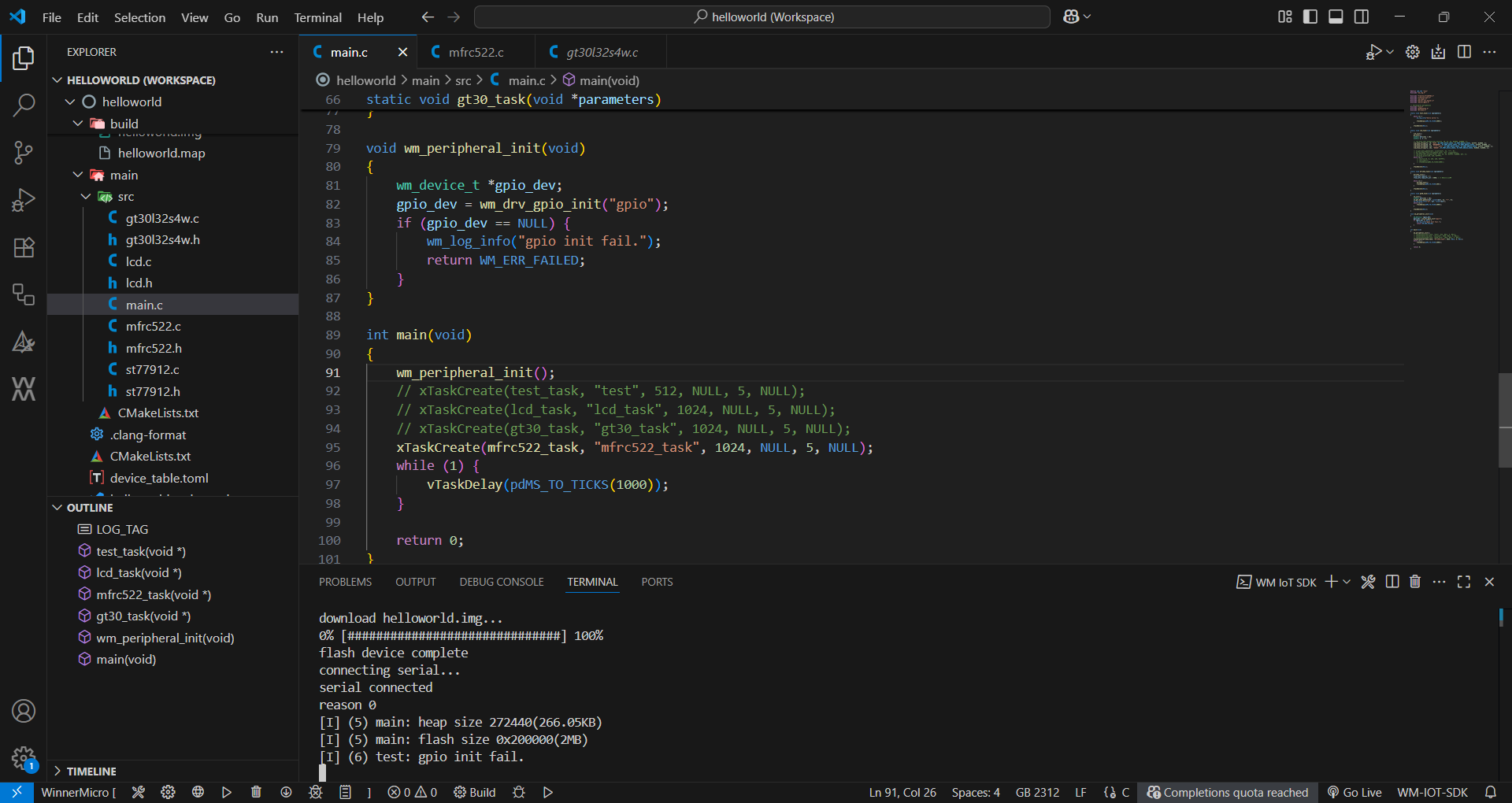Screen dimensions: 1512x803
Task: Open the Accounts icon in the activity bar
Action: 24,711
